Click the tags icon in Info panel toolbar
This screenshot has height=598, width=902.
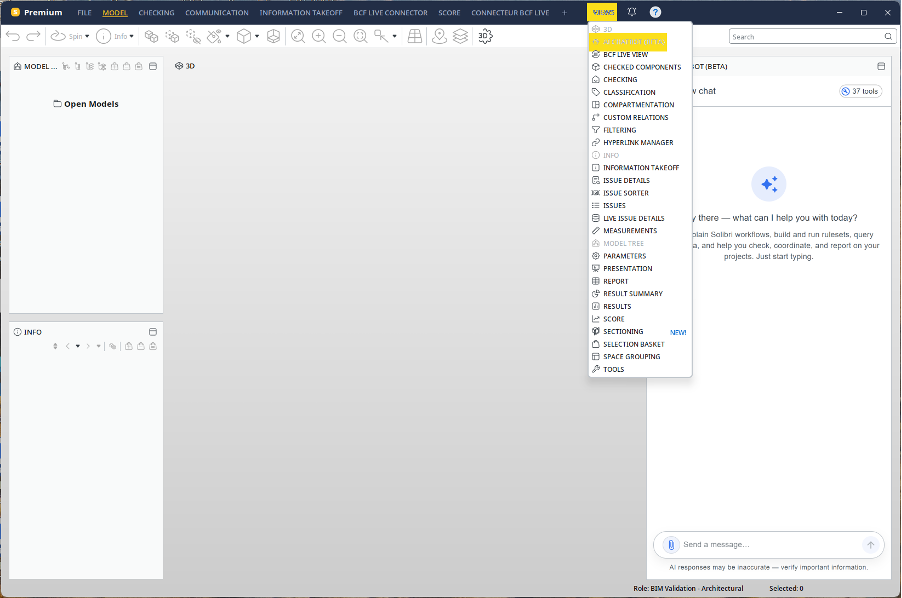(x=113, y=346)
